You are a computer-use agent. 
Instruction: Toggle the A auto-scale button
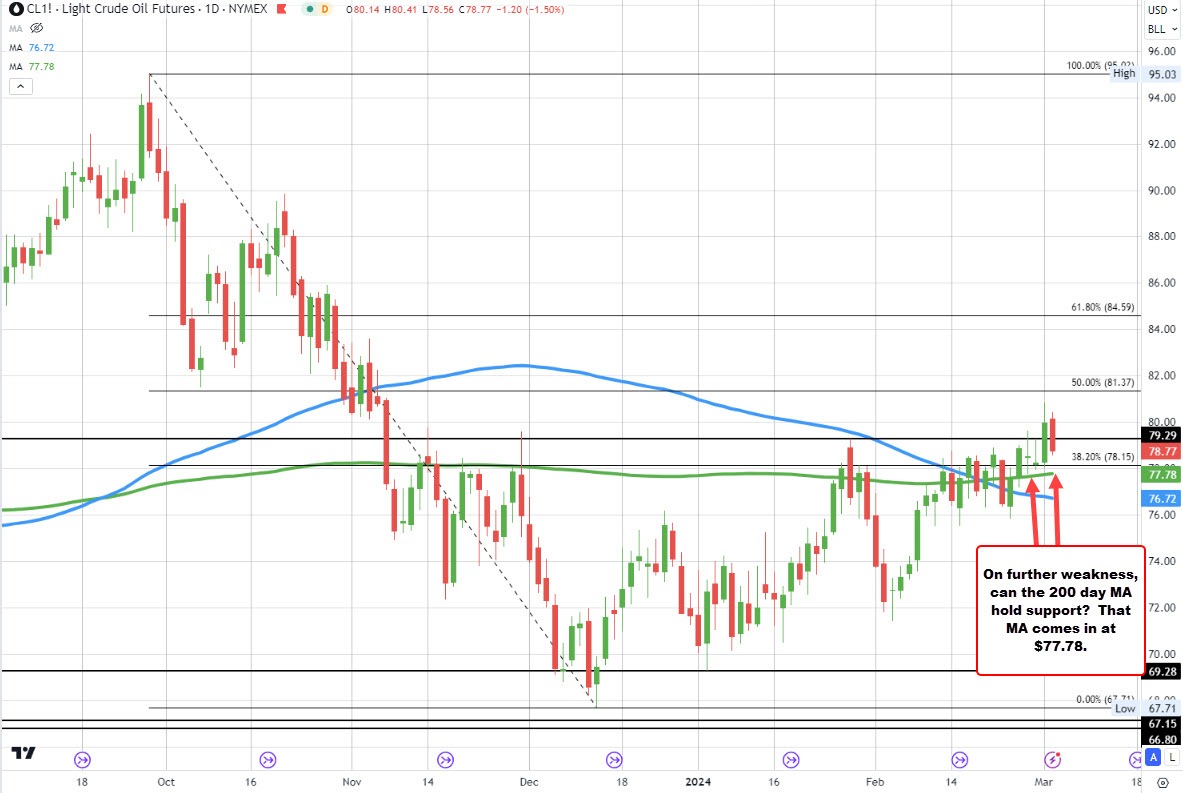coord(1153,757)
